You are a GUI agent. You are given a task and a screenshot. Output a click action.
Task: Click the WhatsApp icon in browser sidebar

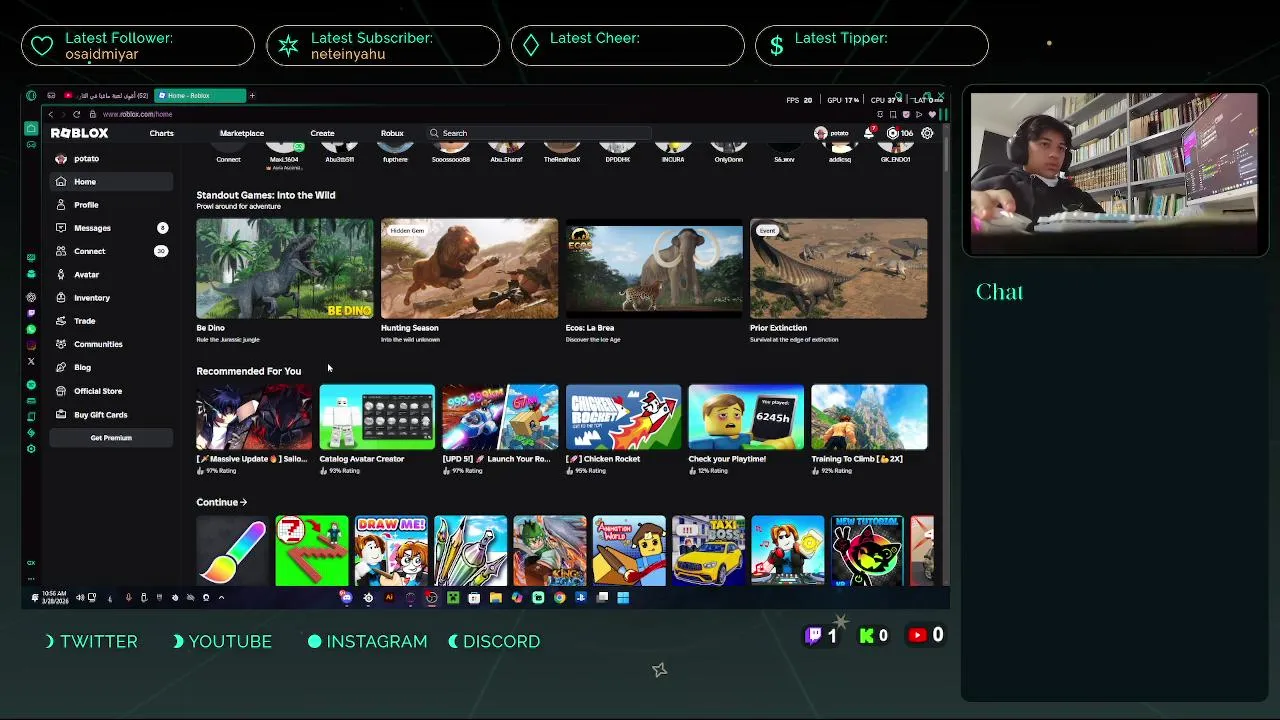tap(31, 329)
